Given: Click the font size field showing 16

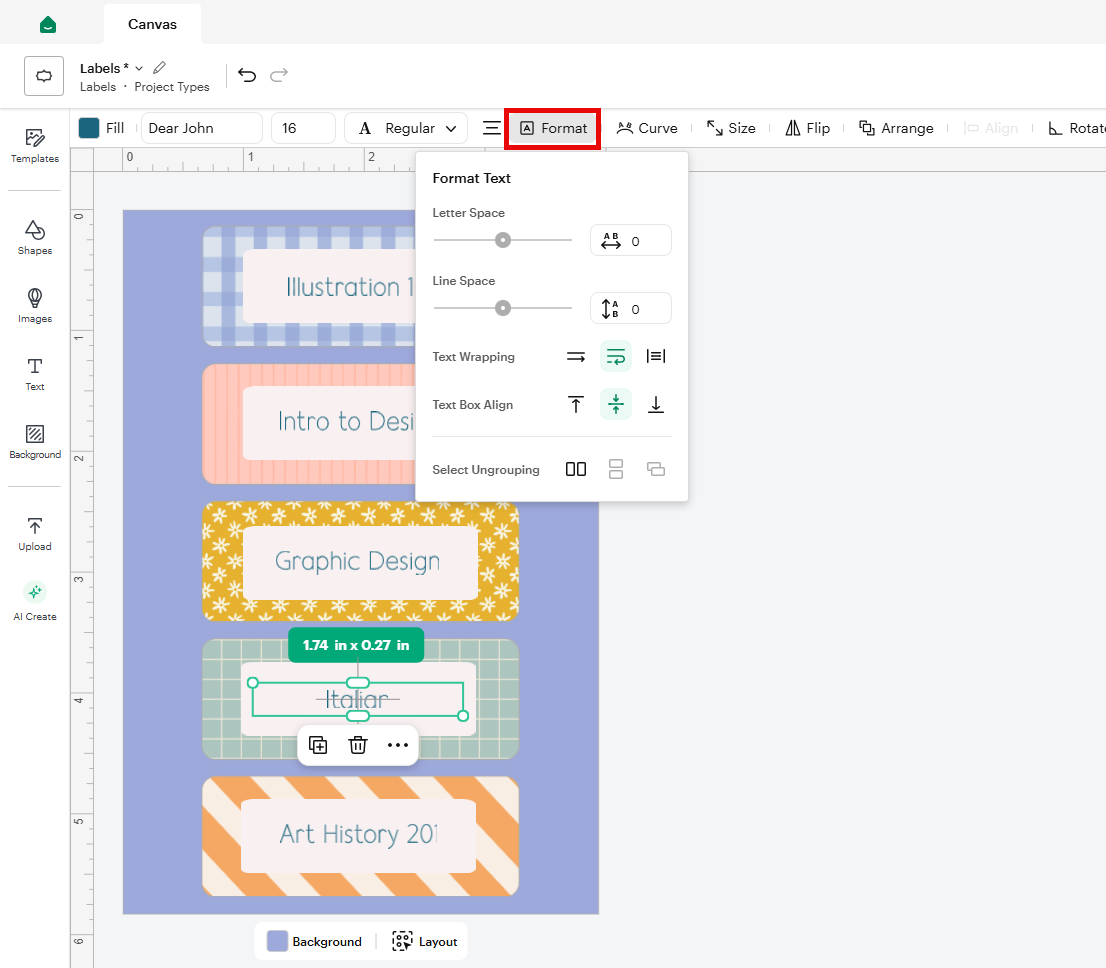Looking at the screenshot, I should tap(303, 128).
